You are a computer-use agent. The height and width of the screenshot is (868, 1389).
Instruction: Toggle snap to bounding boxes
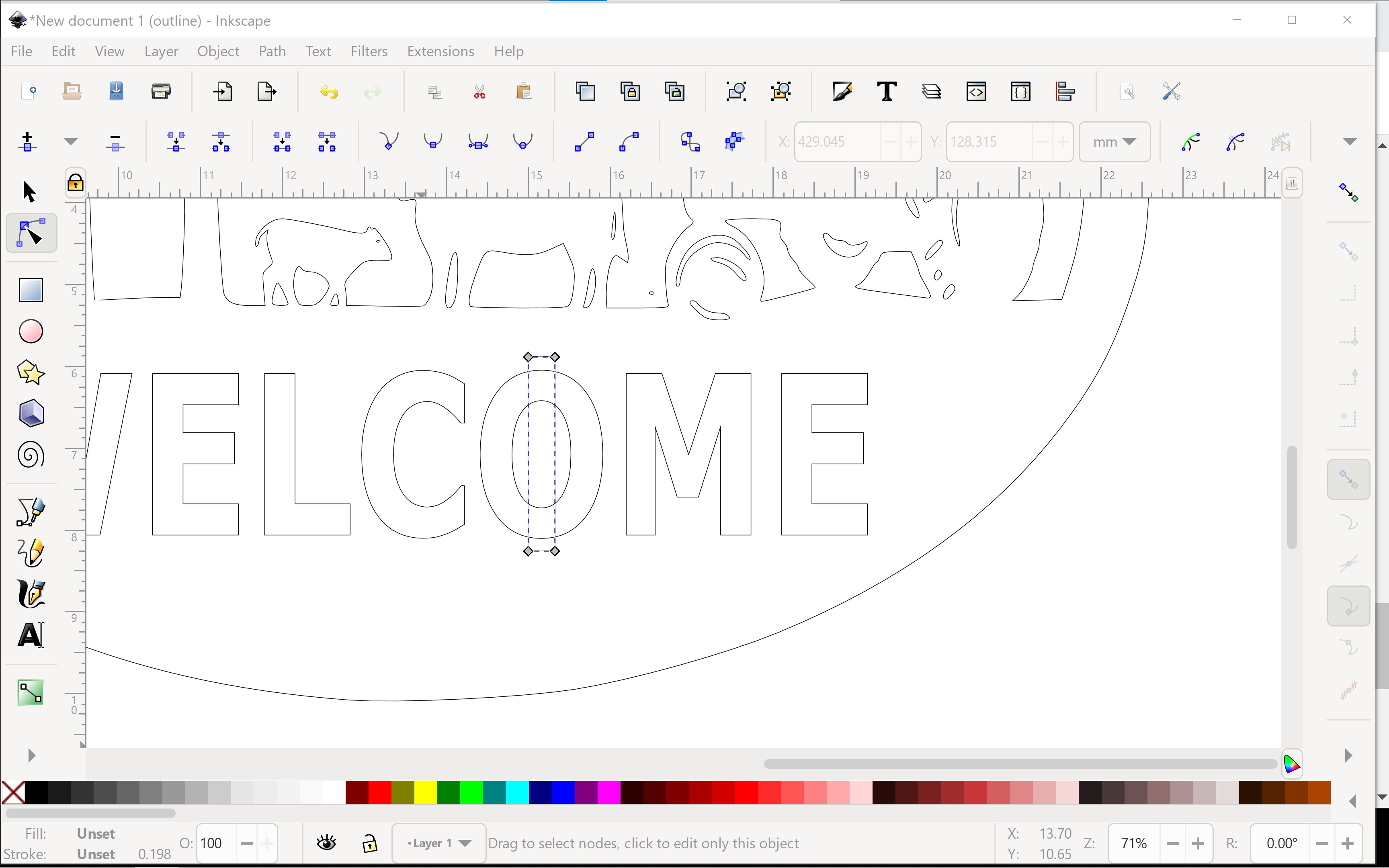point(1348,252)
